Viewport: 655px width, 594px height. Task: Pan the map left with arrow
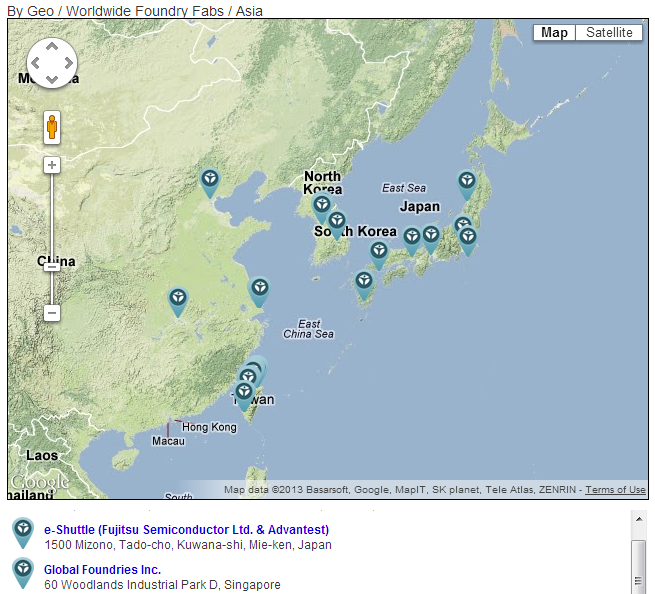coord(34,63)
